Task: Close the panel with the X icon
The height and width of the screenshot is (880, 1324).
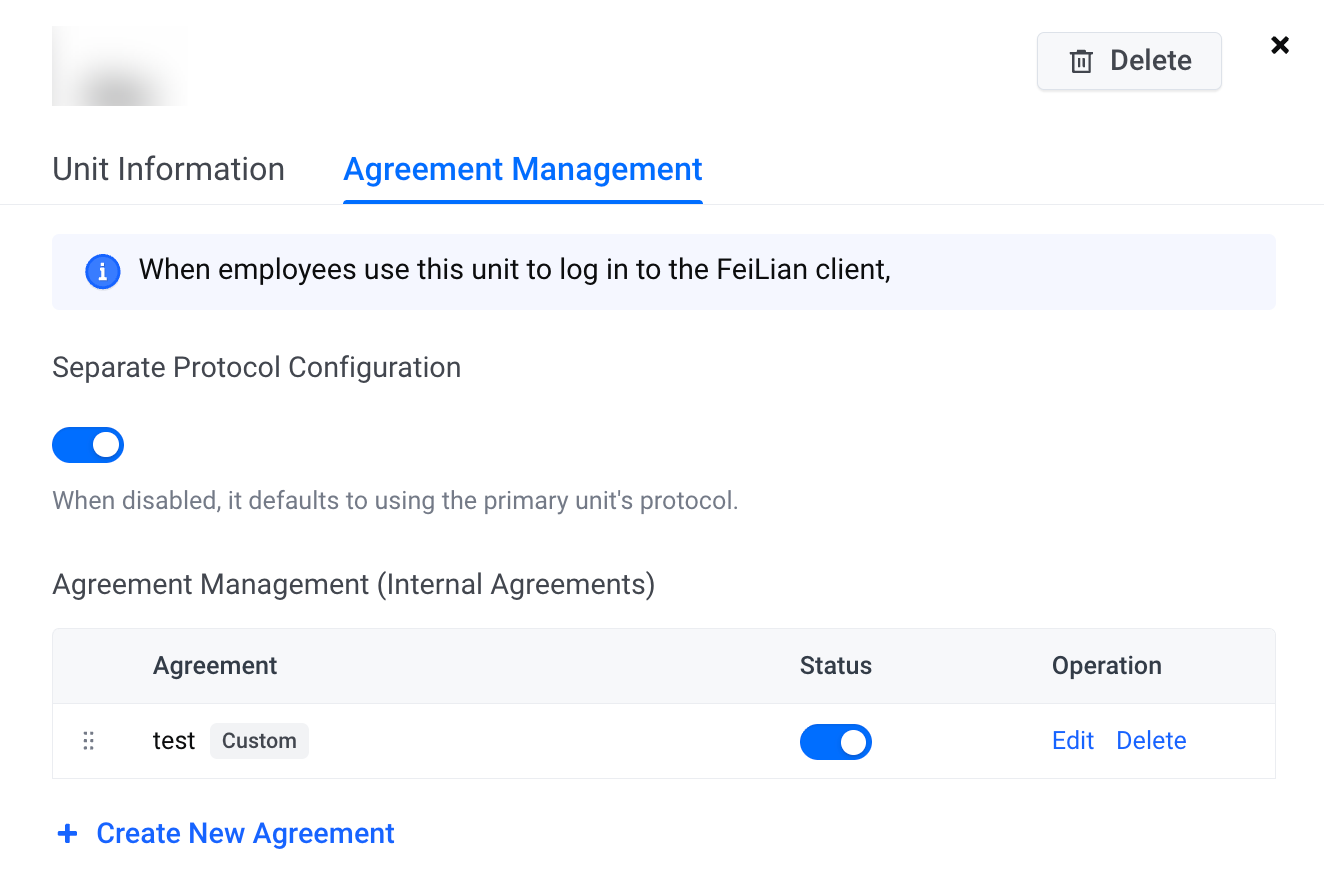Action: pyautogui.click(x=1280, y=45)
